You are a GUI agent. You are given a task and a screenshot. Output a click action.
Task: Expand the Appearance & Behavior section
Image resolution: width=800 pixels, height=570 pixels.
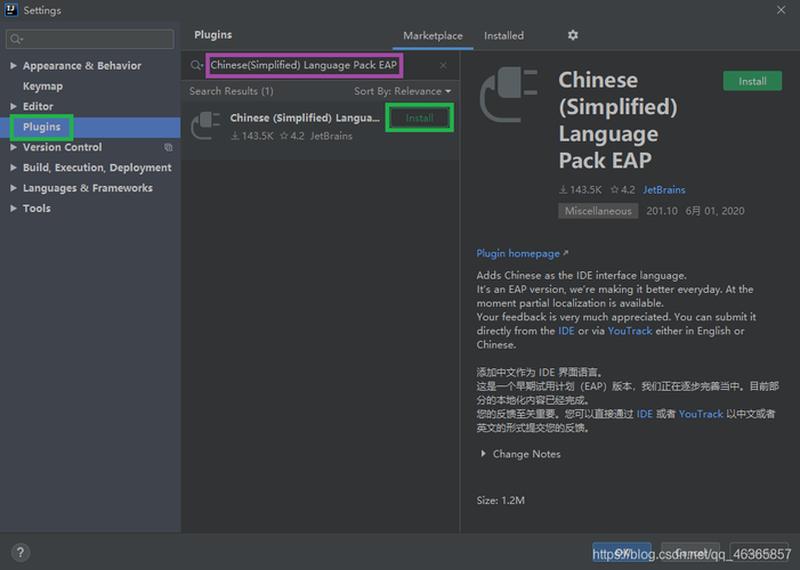pos(13,66)
